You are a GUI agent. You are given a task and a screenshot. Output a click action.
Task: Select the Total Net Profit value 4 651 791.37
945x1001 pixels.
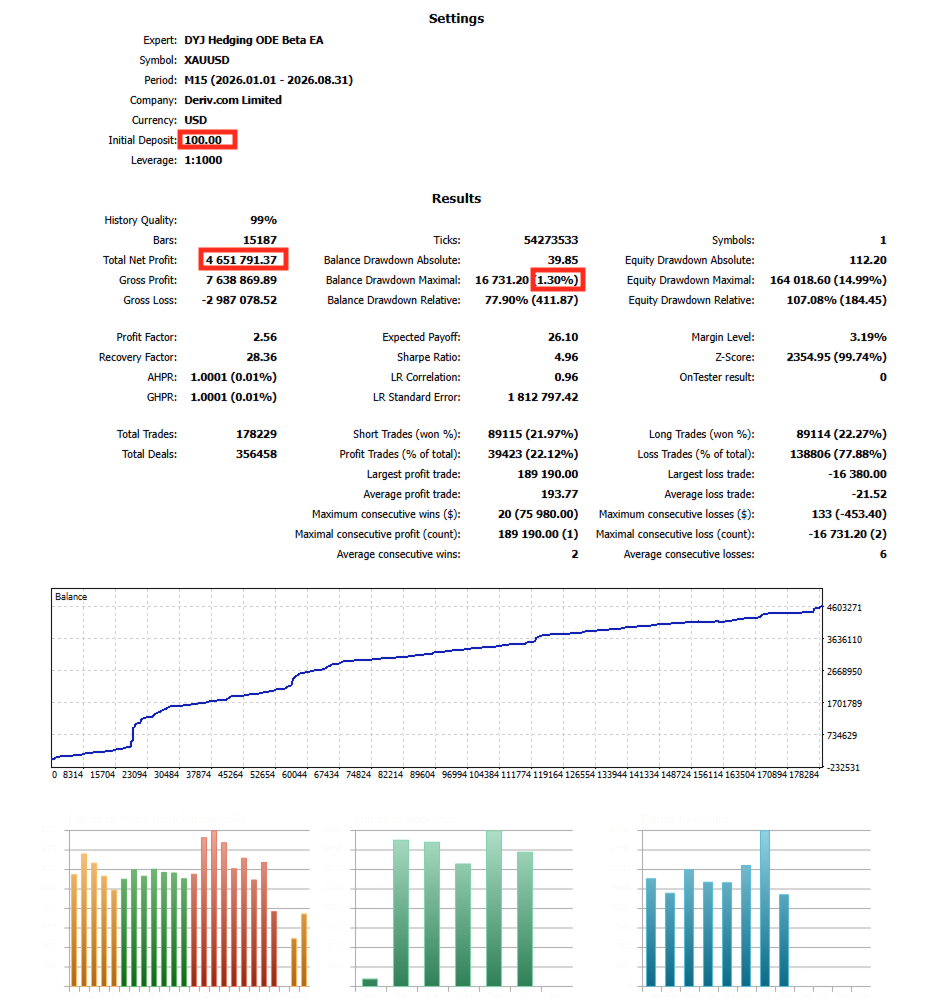pyautogui.click(x=243, y=260)
